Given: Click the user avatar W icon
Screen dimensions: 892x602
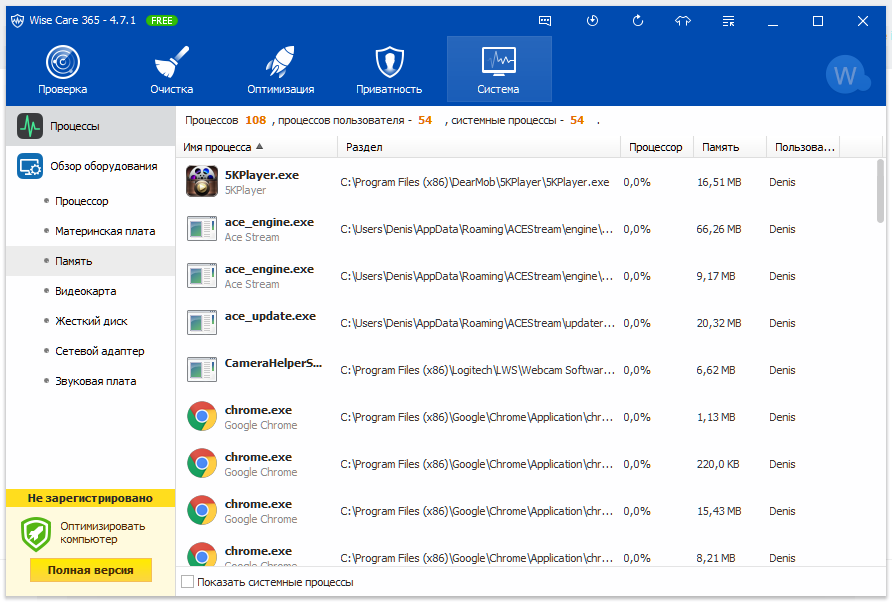Looking at the screenshot, I should 848,75.
